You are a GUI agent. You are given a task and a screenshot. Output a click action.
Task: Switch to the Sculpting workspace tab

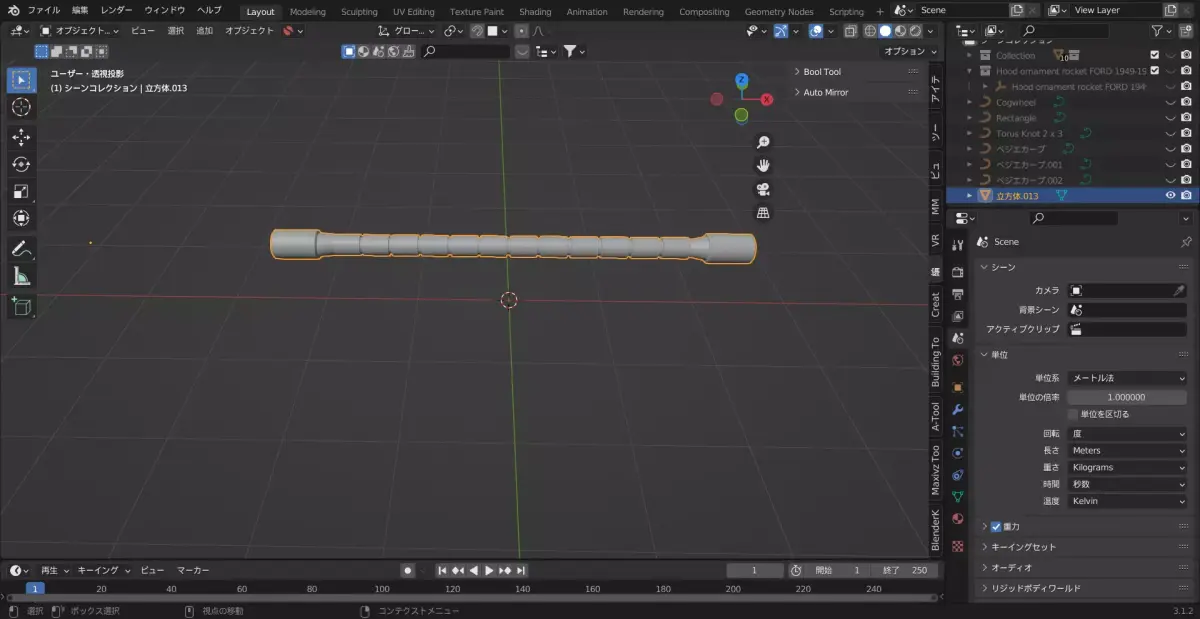point(359,12)
